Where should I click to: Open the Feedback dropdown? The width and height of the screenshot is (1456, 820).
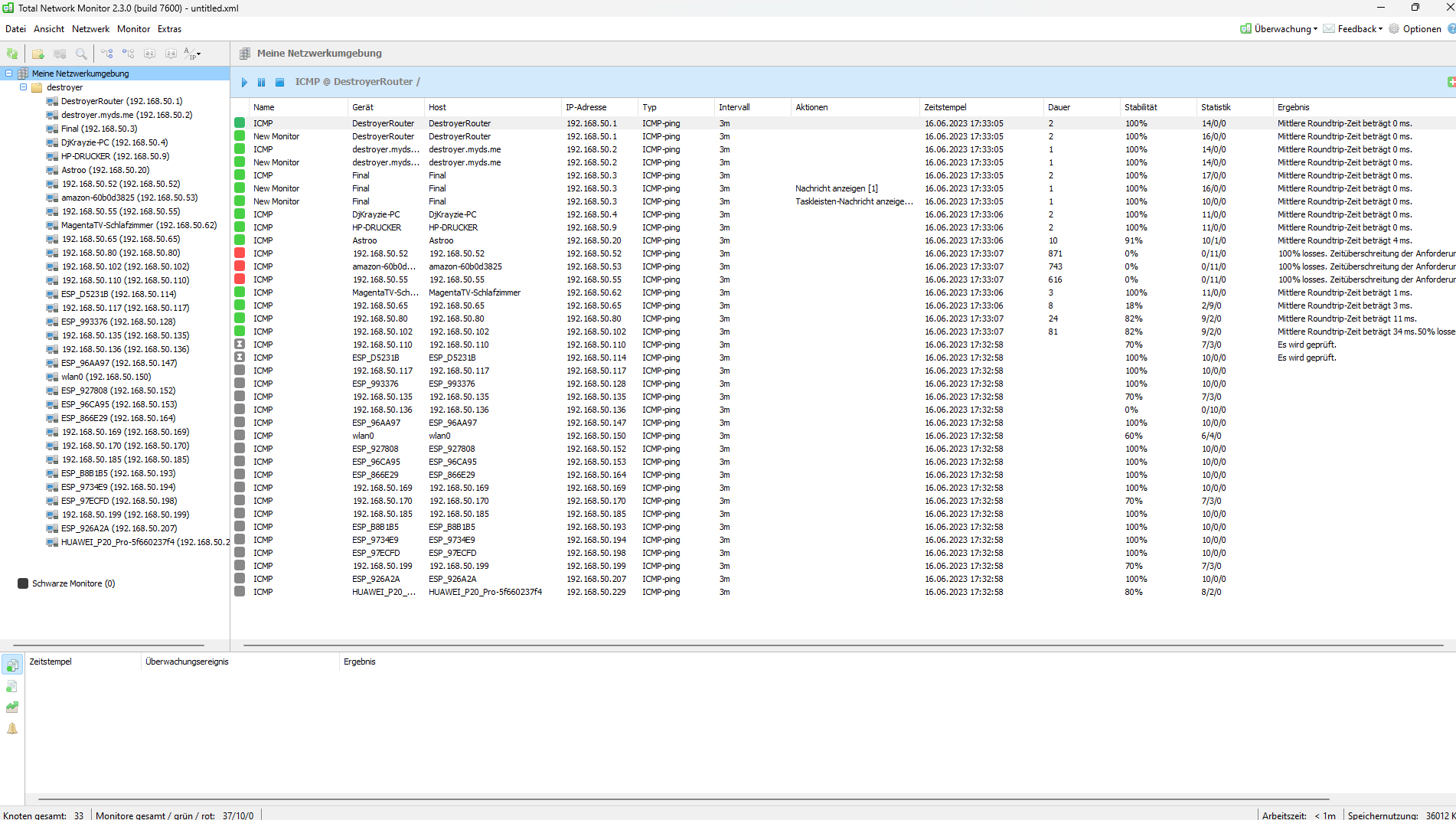pyautogui.click(x=1353, y=29)
